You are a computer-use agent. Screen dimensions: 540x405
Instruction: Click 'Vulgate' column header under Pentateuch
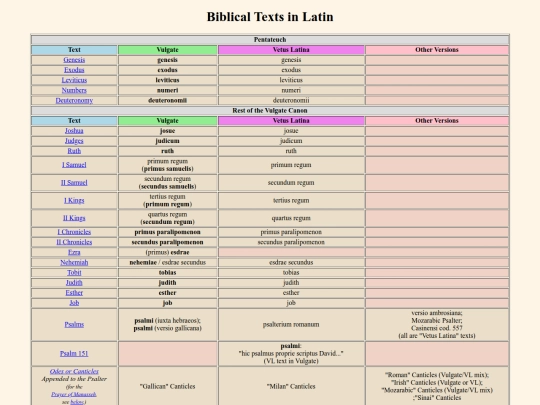(167, 50)
